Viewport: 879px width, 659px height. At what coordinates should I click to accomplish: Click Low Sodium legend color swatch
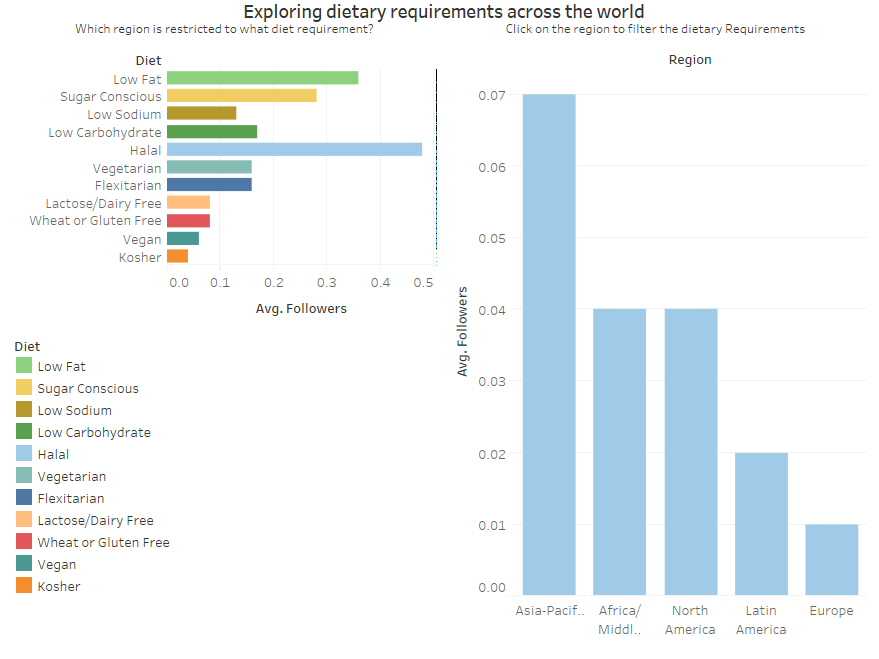[x=24, y=409]
